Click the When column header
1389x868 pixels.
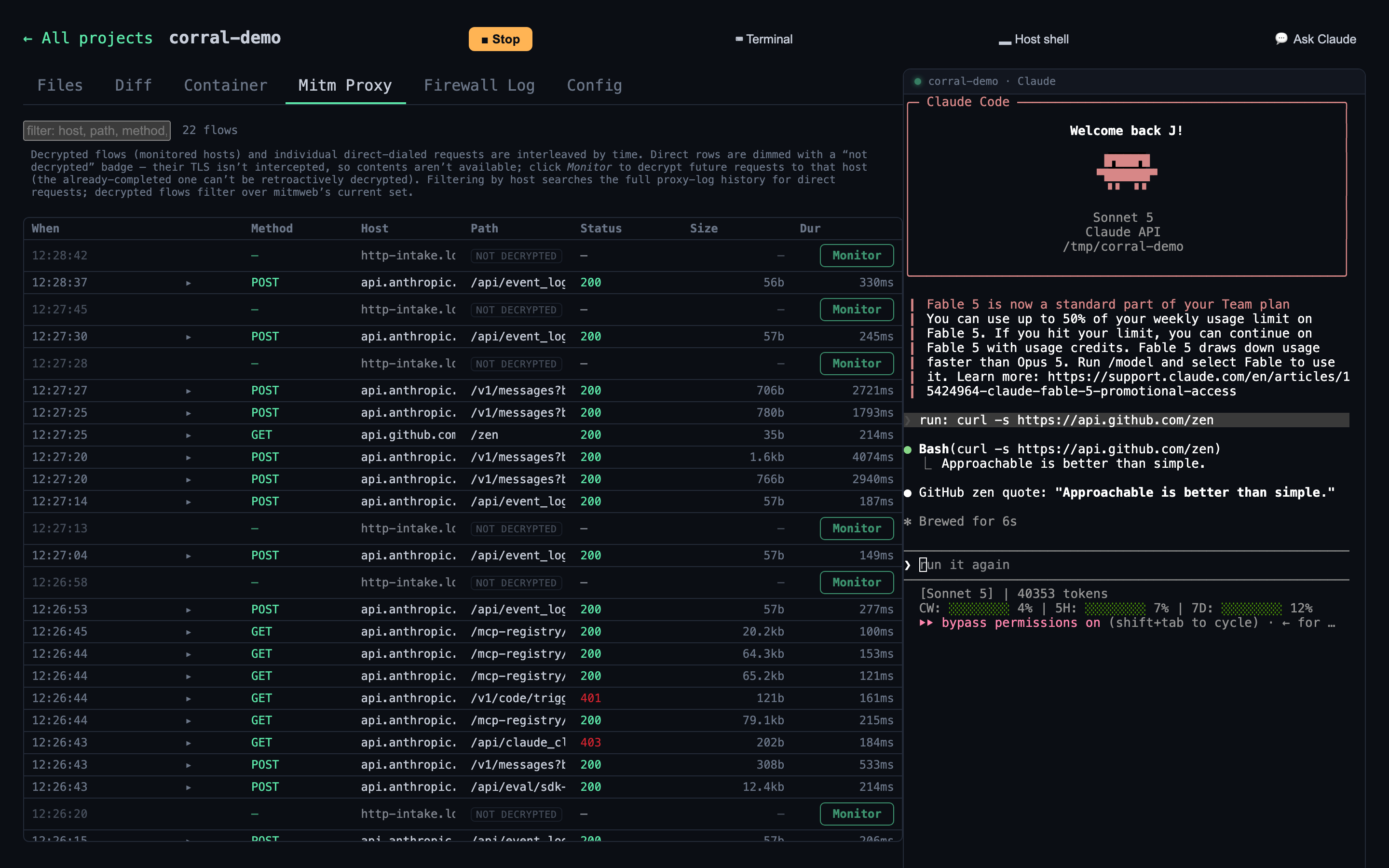click(x=45, y=229)
